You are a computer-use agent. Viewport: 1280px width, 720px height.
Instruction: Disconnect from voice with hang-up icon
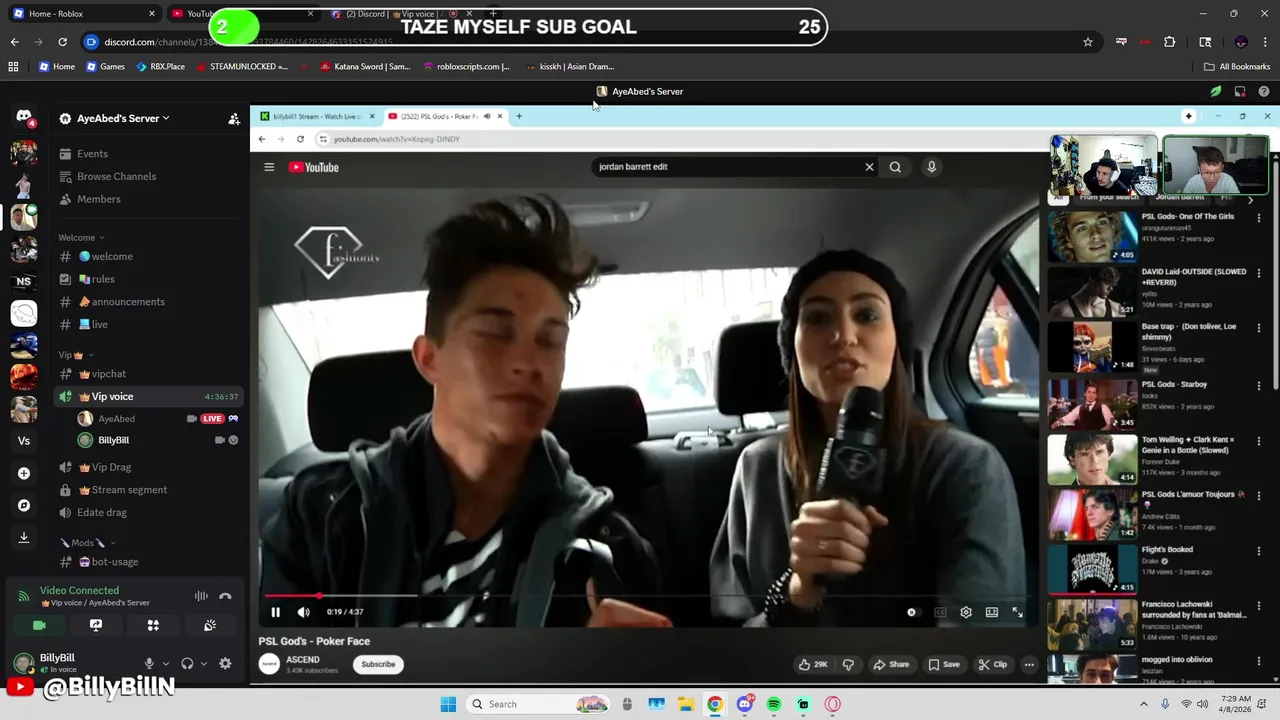(x=225, y=596)
